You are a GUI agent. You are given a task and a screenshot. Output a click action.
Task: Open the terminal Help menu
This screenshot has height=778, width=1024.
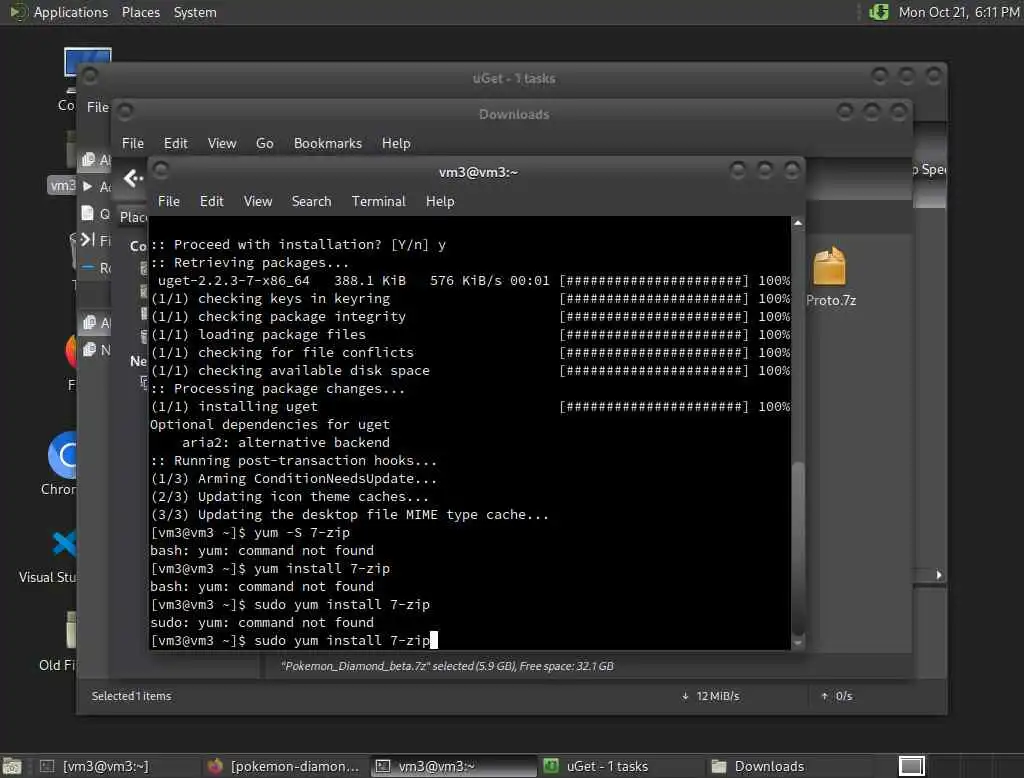coord(440,201)
